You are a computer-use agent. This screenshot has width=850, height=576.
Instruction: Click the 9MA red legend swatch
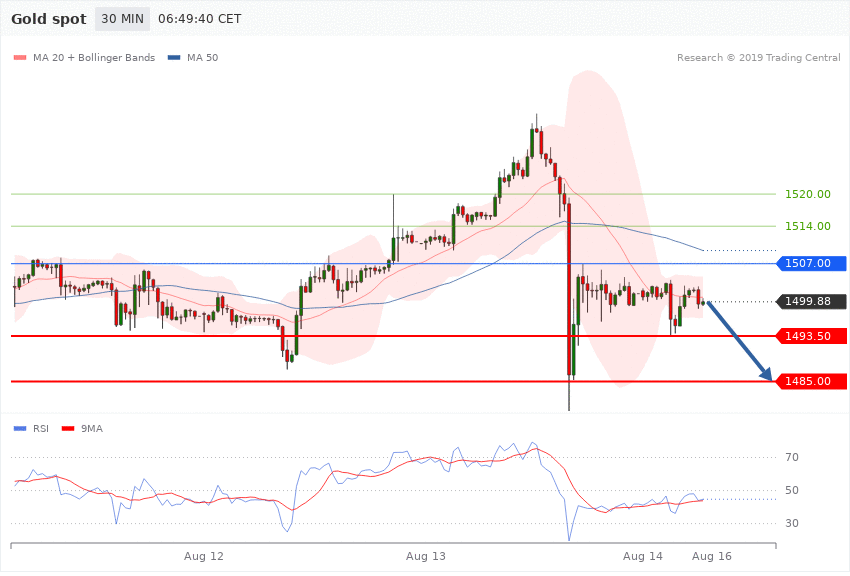tap(68, 429)
